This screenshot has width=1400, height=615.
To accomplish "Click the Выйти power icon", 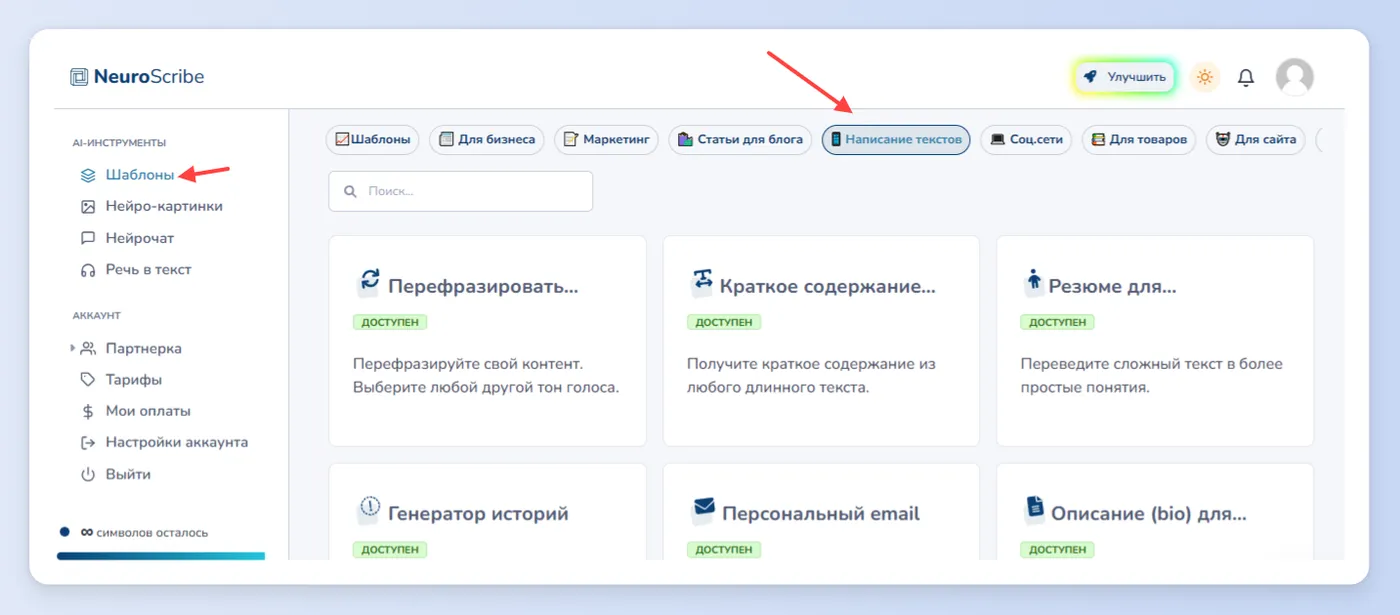I will click(88, 474).
